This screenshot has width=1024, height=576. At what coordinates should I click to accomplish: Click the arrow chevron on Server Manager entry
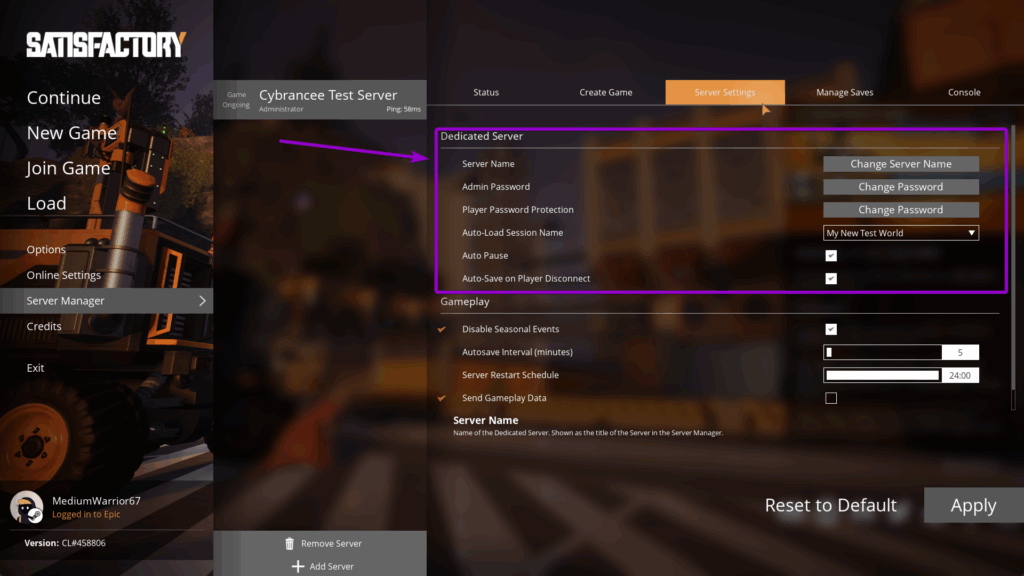(x=201, y=300)
